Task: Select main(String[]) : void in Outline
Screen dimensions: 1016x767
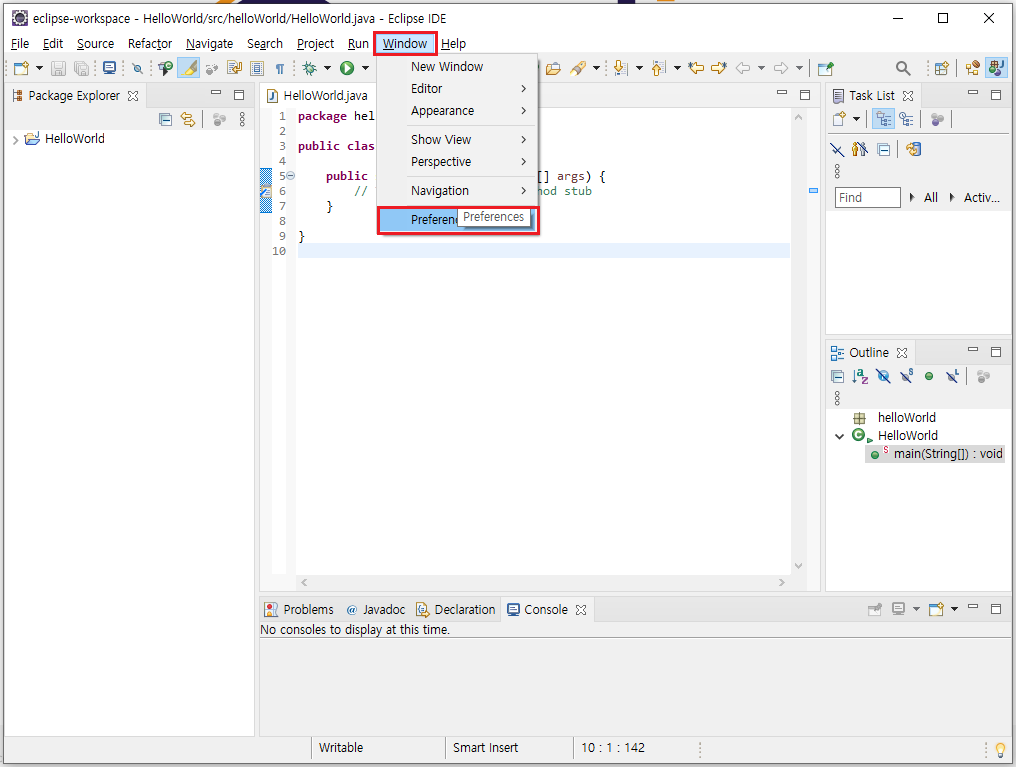Action: [x=936, y=454]
